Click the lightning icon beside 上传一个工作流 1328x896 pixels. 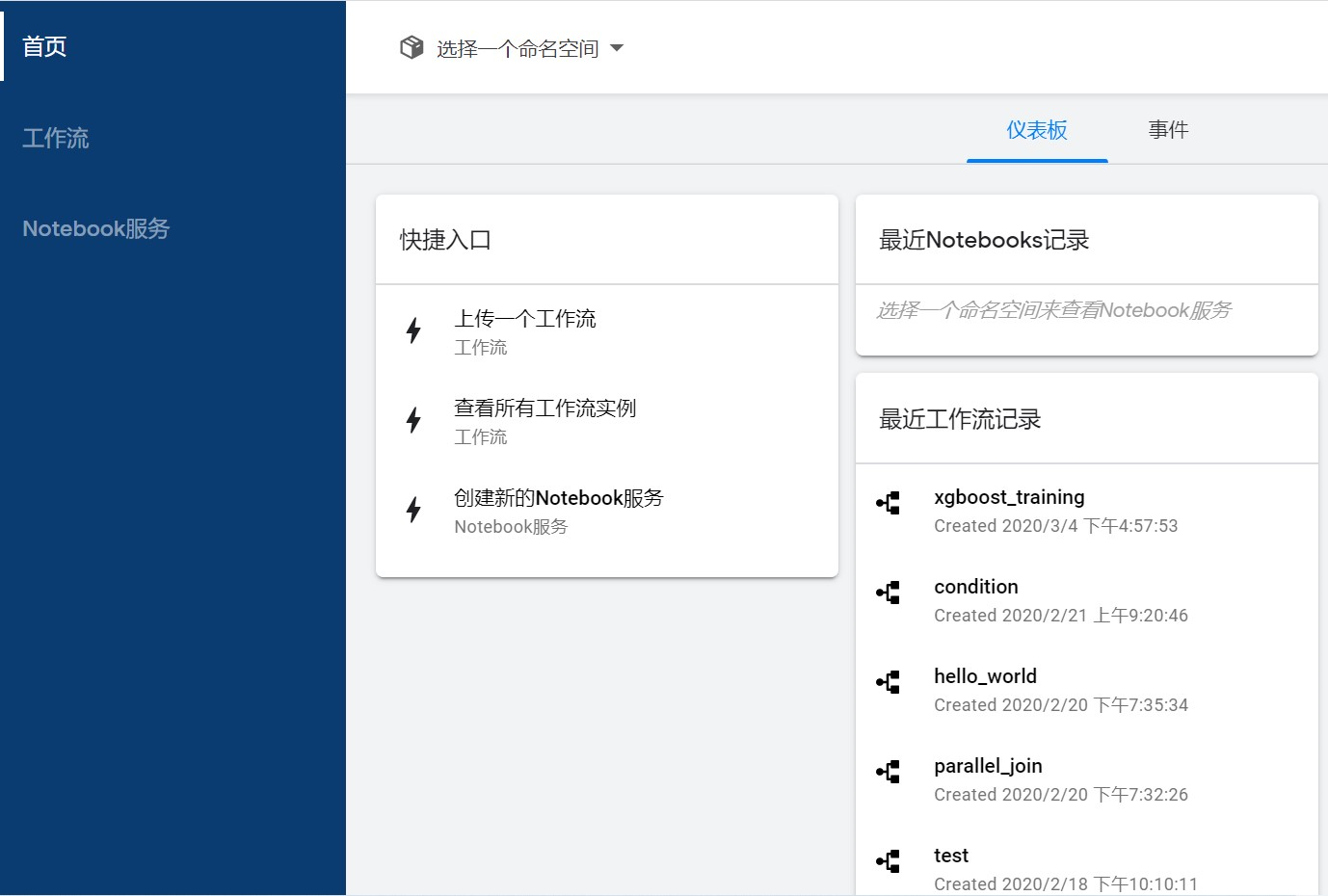point(413,330)
